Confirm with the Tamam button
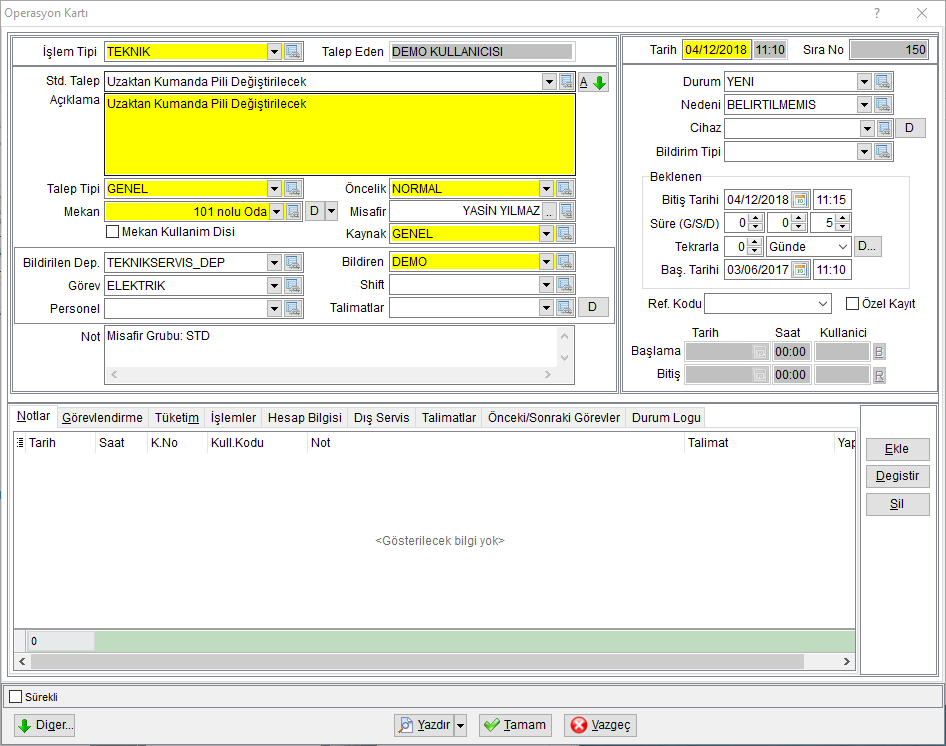Screen dimensions: 946x746 (x=516, y=725)
